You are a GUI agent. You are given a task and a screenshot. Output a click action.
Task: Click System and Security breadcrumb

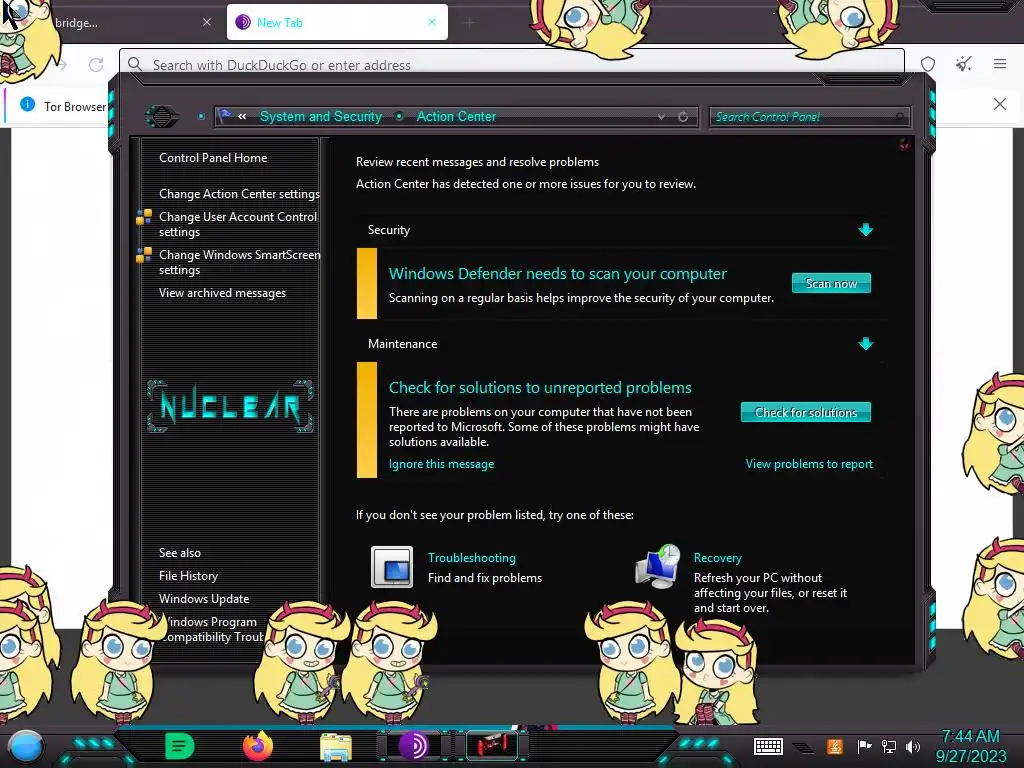click(321, 116)
